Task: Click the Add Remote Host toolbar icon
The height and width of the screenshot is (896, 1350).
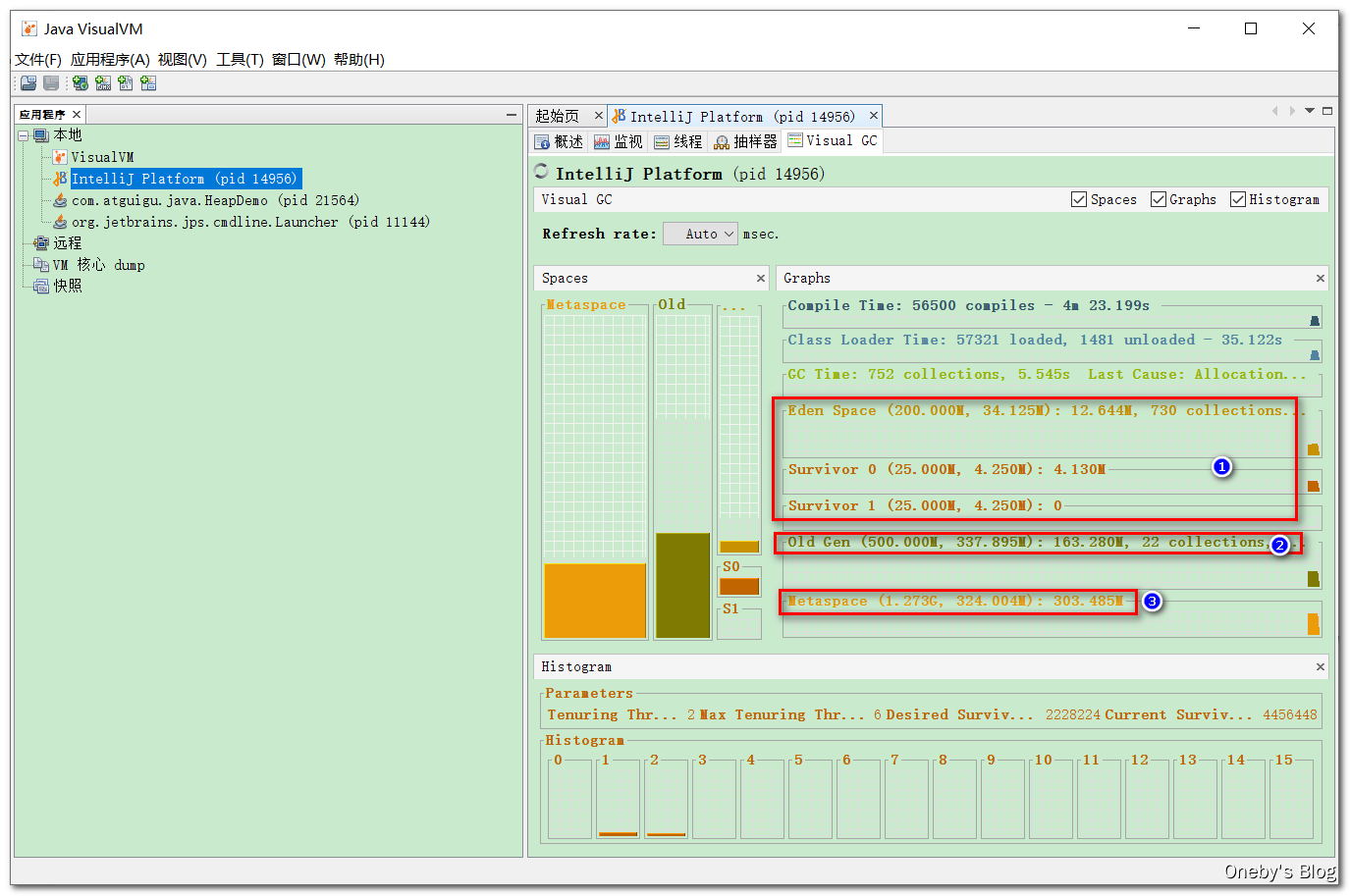Action: pos(81,83)
